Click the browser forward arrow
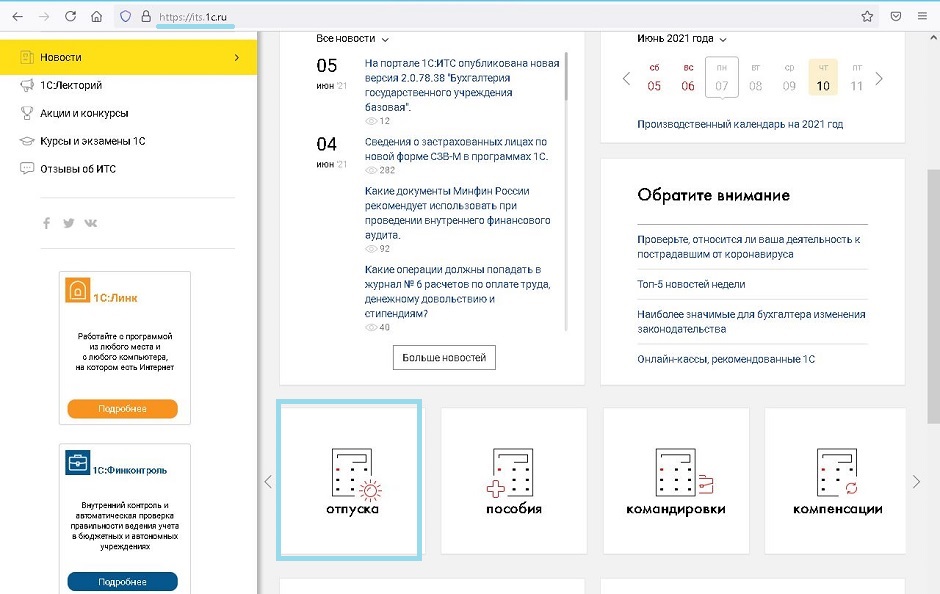This screenshot has width=940, height=594. click(44, 16)
